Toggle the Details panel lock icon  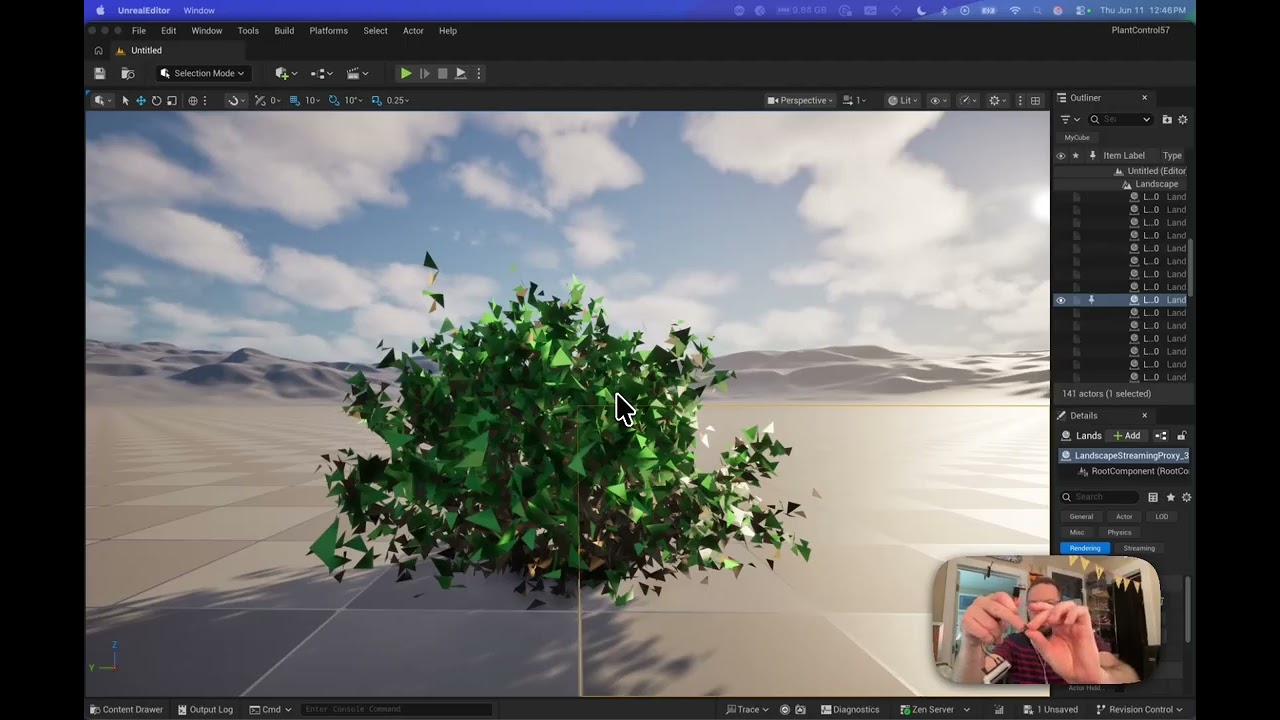click(1182, 436)
